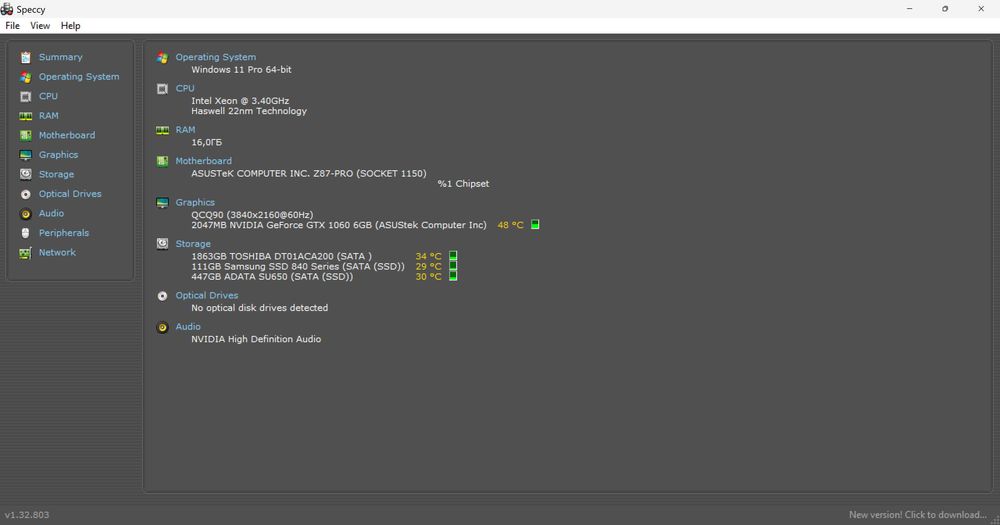Click the Operating System heading link
The width and height of the screenshot is (1000, 525).
point(216,57)
